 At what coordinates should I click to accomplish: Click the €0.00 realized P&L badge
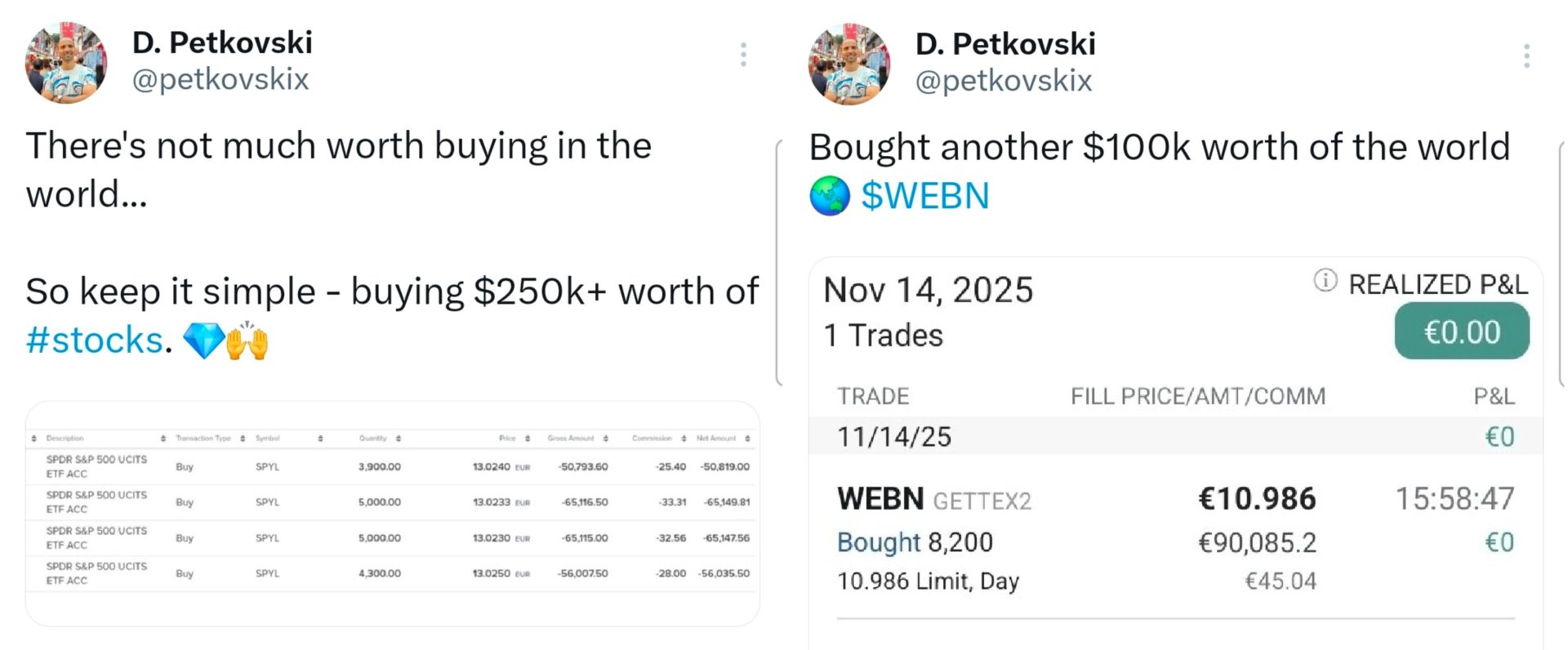(1461, 331)
